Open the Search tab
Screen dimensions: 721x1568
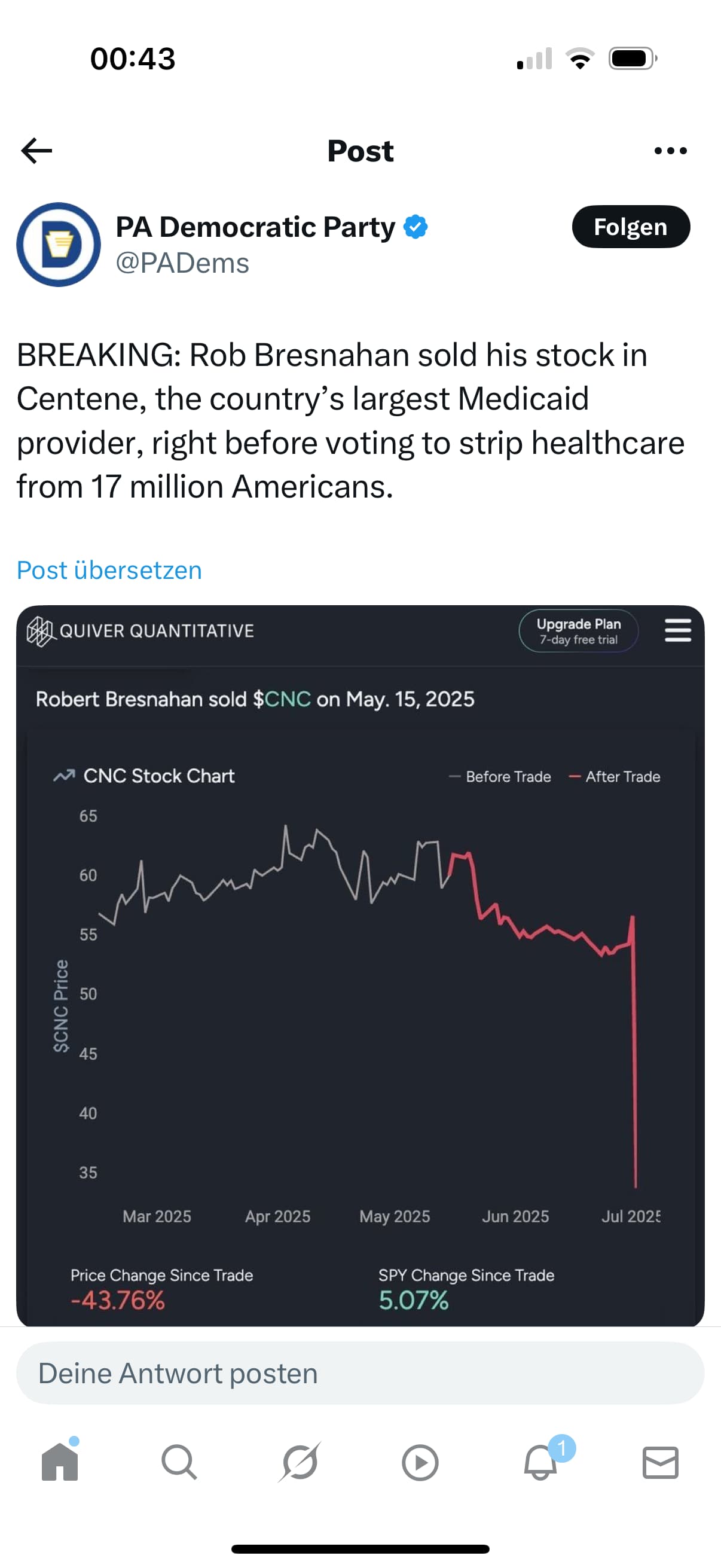point(179,1462)
